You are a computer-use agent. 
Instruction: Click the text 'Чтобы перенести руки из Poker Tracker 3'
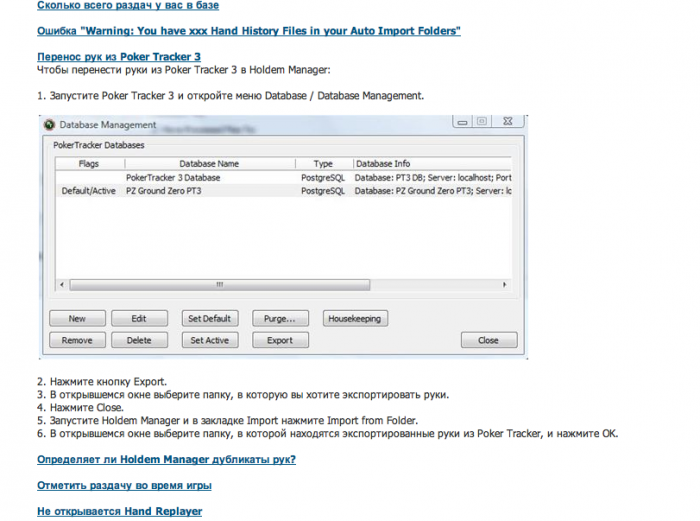(x=183, y=70)
